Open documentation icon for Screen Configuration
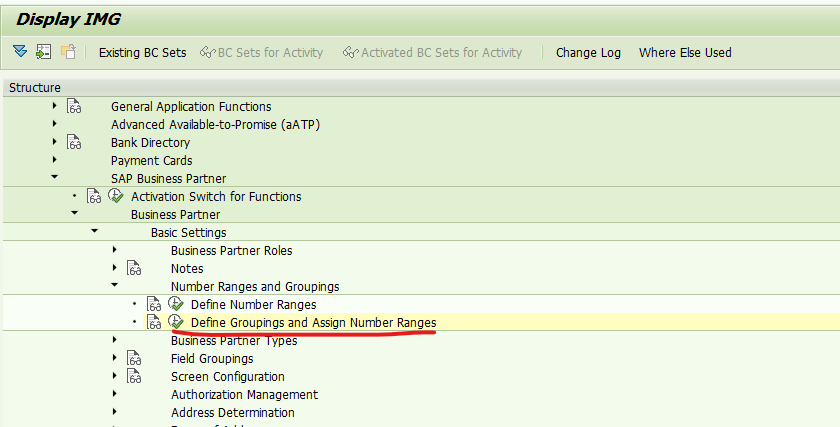This screenshot has width=840, height=427. pyautogui.click(x=134, y=376)
